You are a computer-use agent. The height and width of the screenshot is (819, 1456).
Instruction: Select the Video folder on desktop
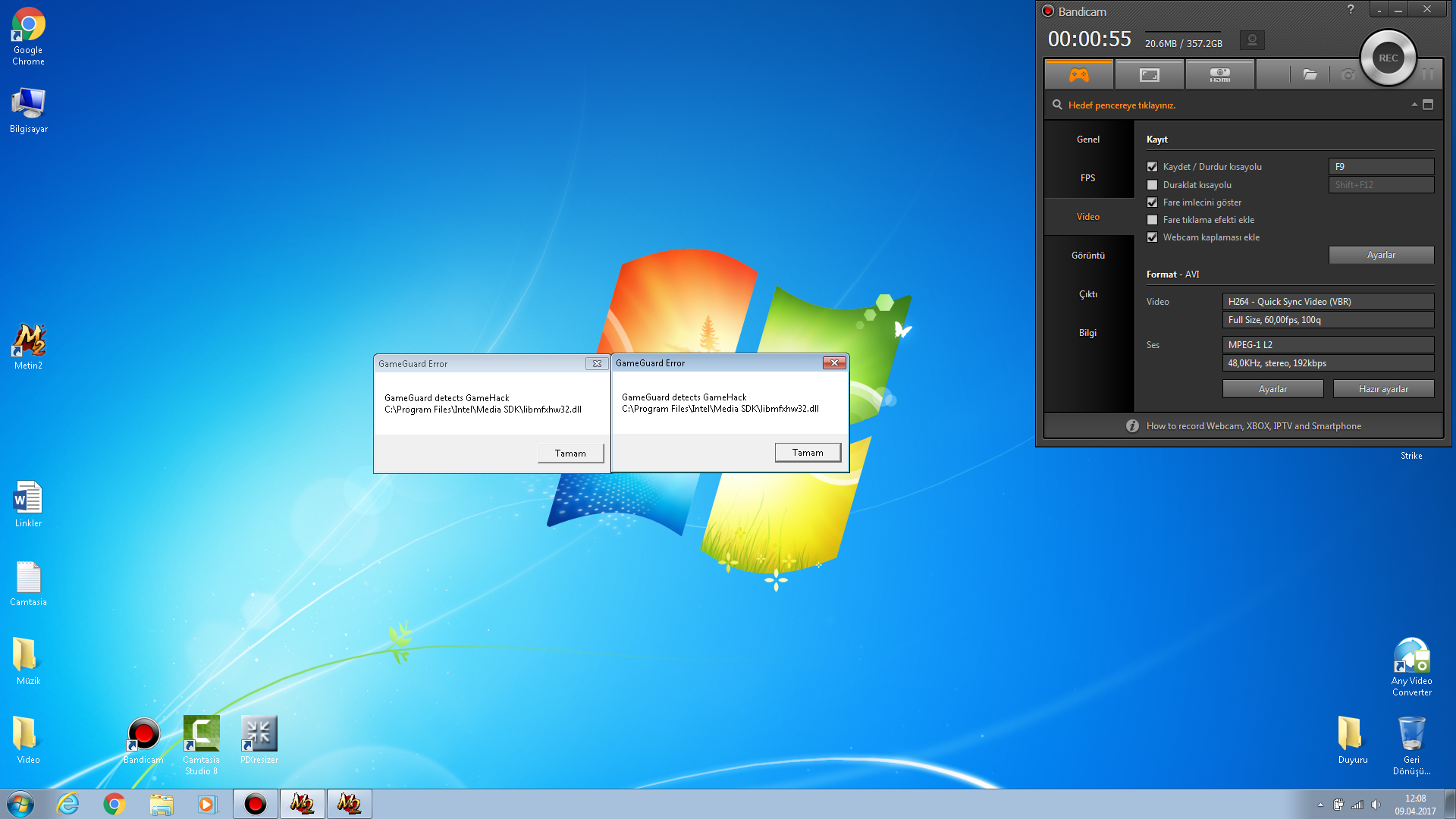pos(28,741)
